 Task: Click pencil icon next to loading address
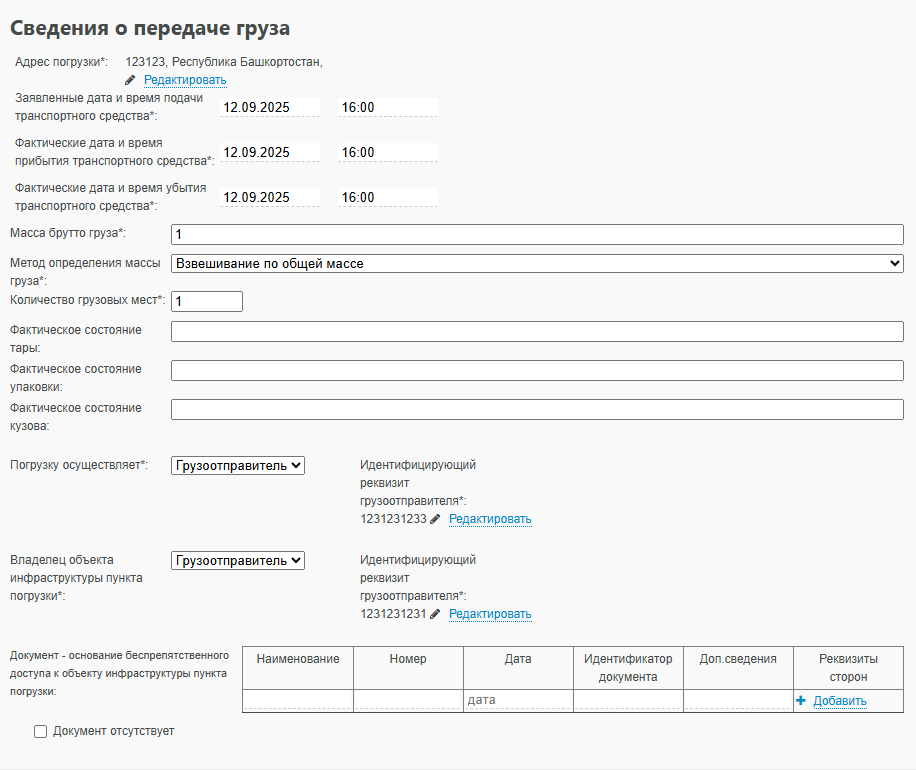pos(130,80)
